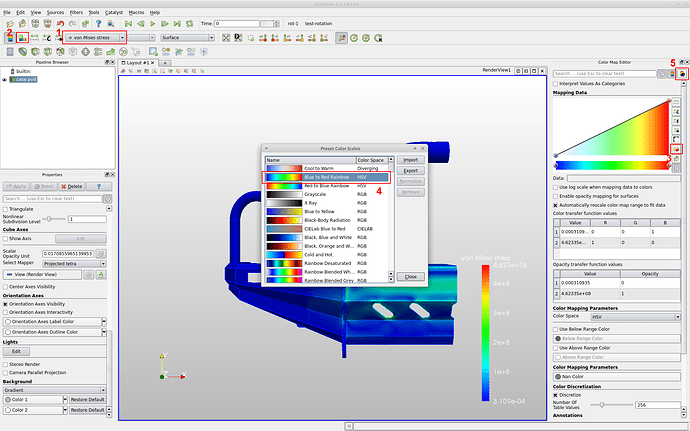Open the Surface representation dropdown
This screenshot has width=690, height=431.
click(189, 37)
